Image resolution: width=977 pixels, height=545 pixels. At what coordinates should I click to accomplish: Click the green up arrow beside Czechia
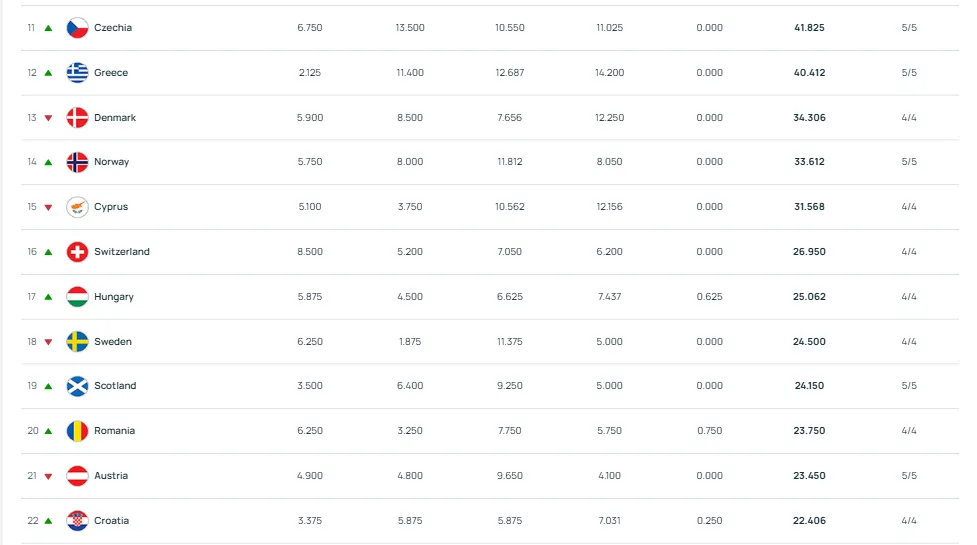(x=48, y=28)
